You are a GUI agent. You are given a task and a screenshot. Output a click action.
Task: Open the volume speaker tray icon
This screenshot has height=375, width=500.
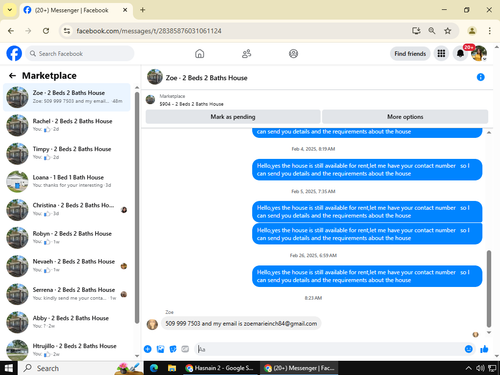coord(480,368)
